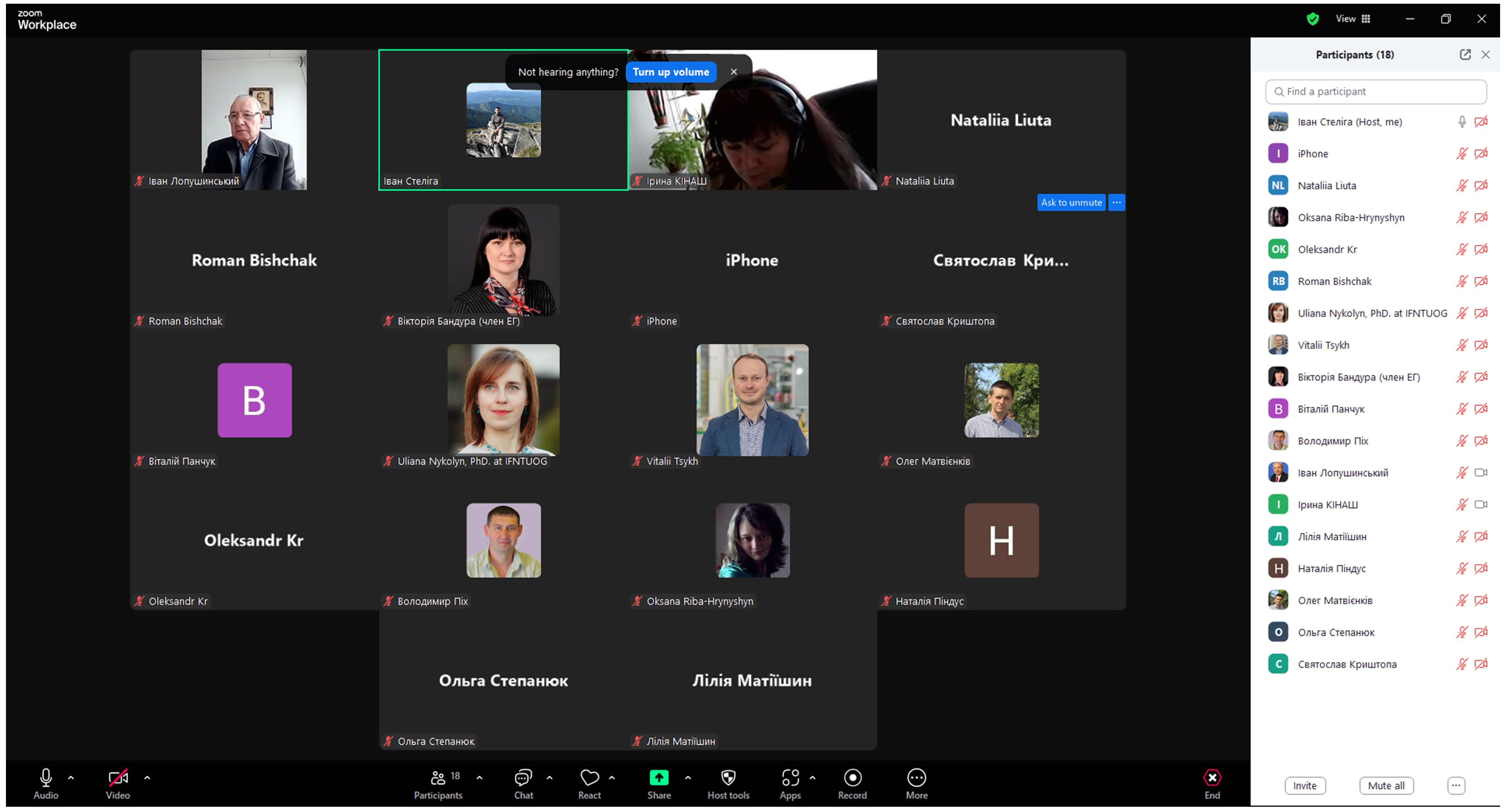Viewport: 1512px width, 809px height.
Task: Pop out the Participants panel
Action: pos(1465,55)
